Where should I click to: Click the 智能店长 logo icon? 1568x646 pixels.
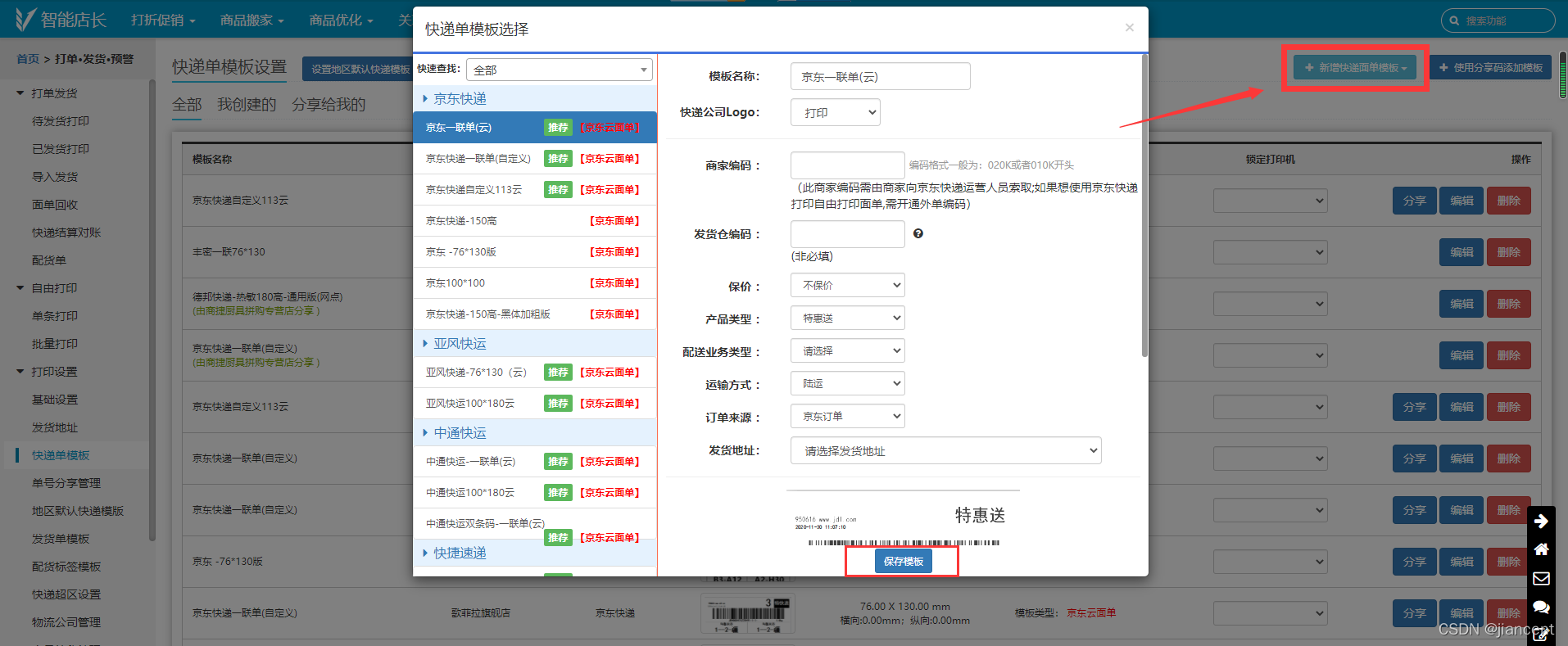[x=25, y=19]
